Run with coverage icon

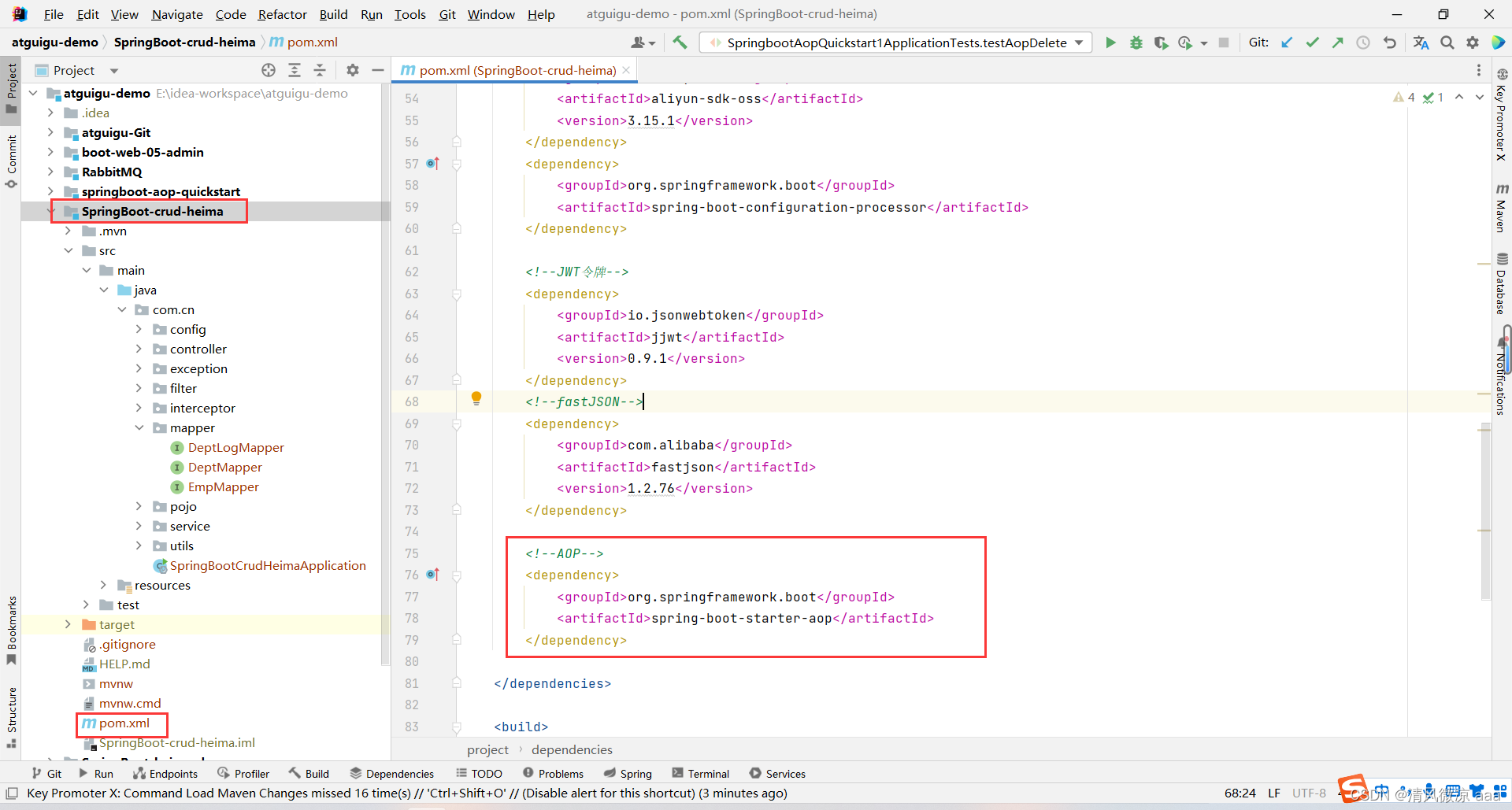[x=1161, y=43]
